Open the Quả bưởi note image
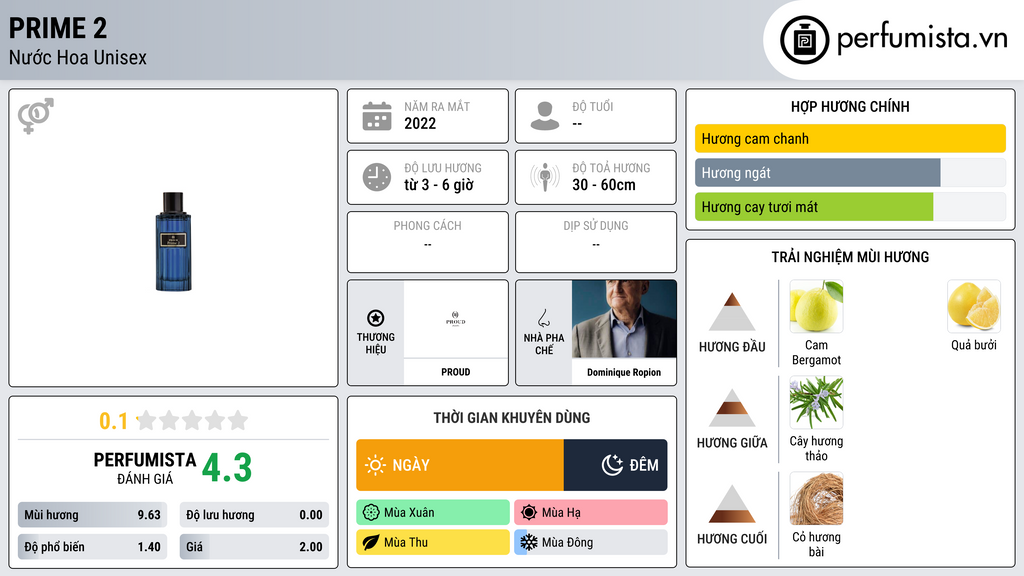The image size is (1024, 576). click(x=974, y=306)
